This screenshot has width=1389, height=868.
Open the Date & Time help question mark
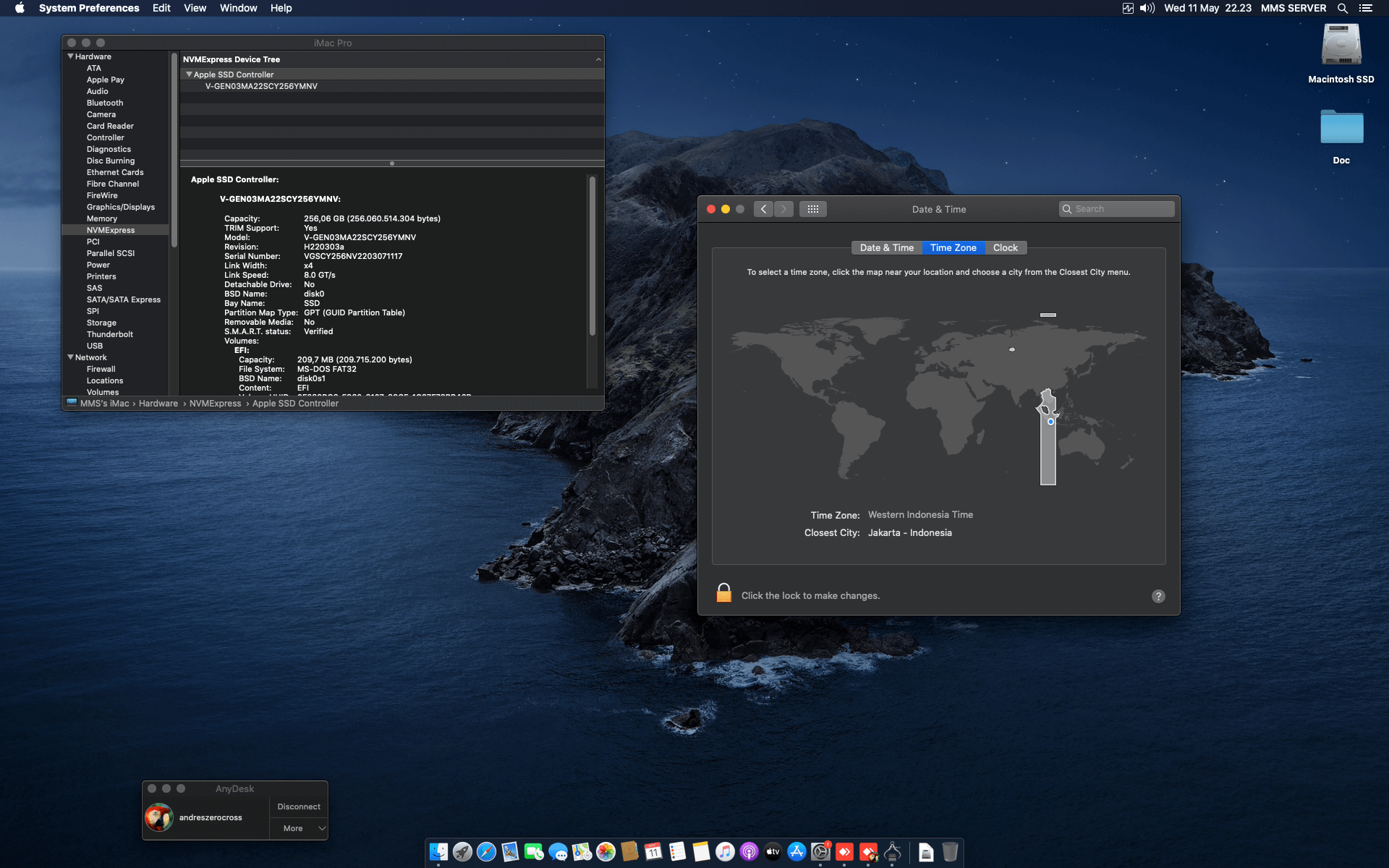click(1158, 596)
